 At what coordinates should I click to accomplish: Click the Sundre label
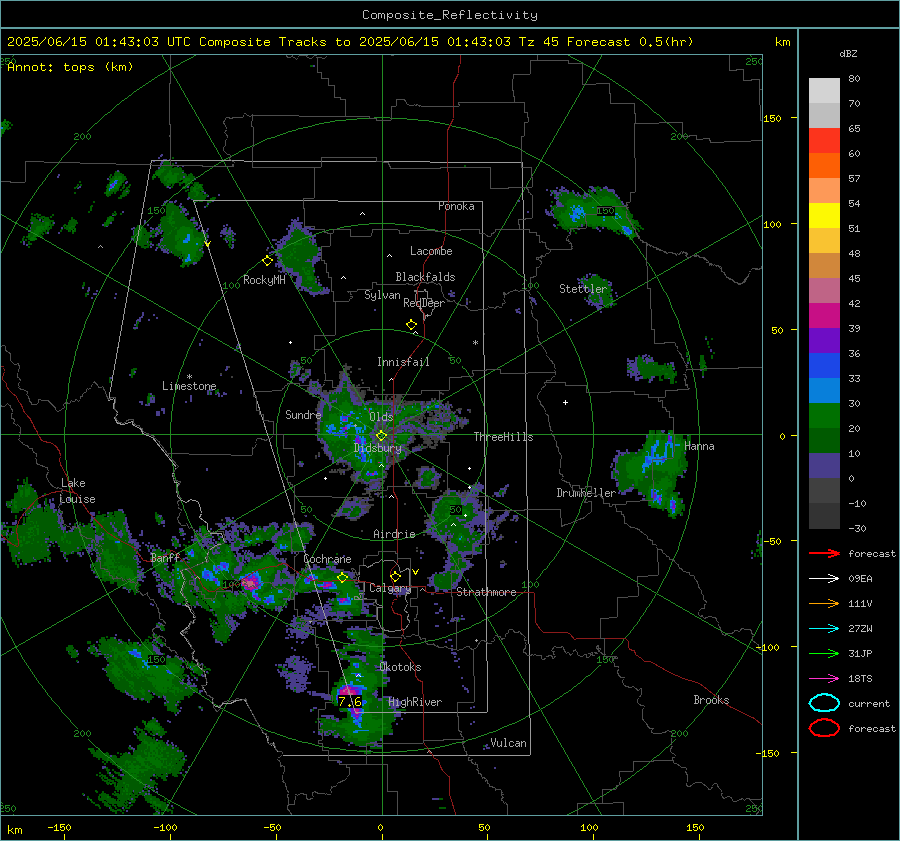(x=303, y=414)
